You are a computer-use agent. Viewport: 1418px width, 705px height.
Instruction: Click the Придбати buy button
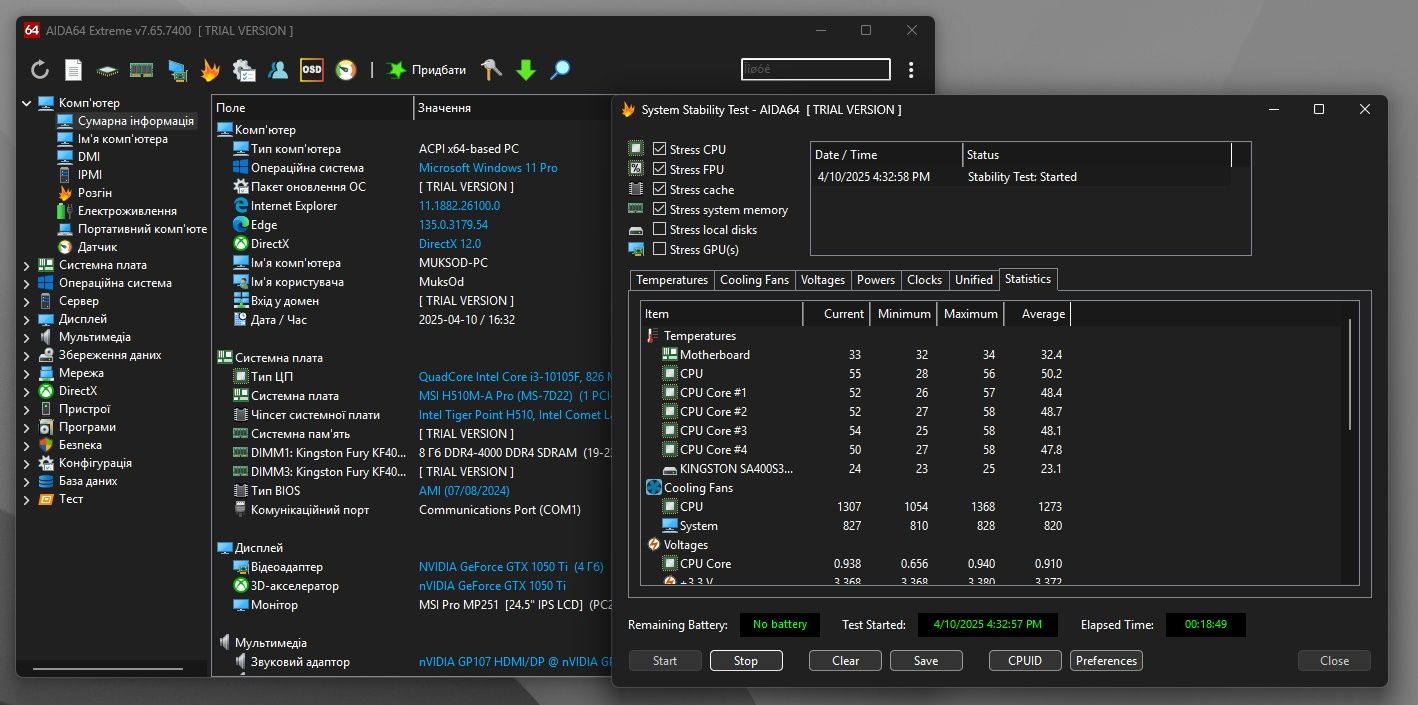click(426, 70)
